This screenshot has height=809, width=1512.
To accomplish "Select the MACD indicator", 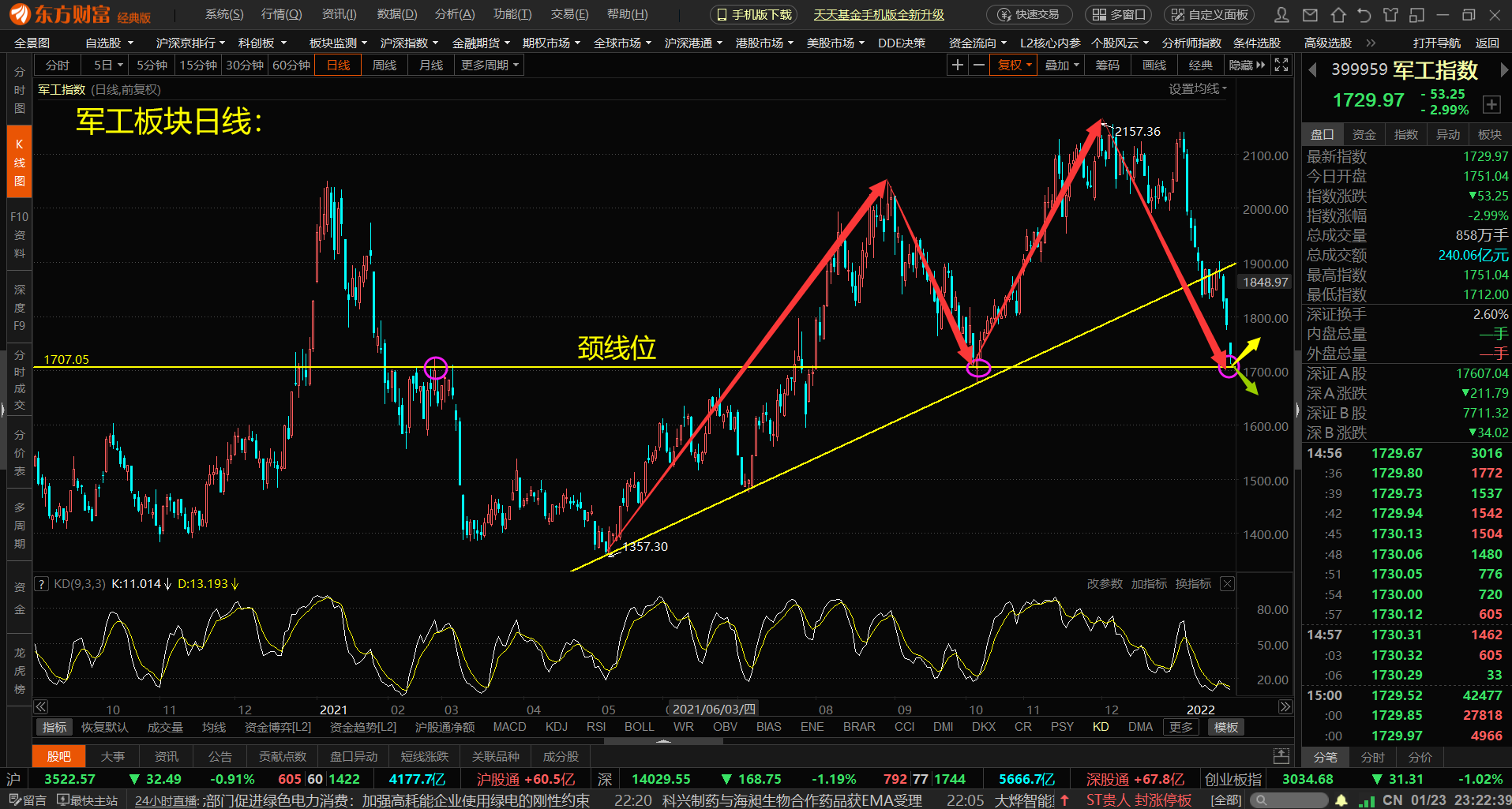I will [x=509, y=727].
